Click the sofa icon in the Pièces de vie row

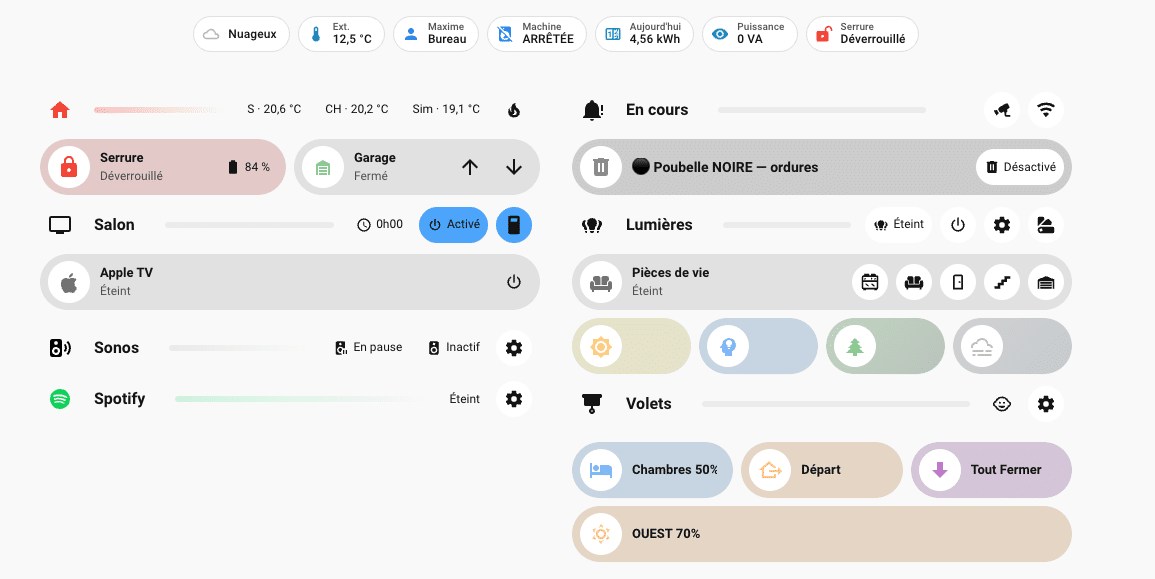click(914, 282)
